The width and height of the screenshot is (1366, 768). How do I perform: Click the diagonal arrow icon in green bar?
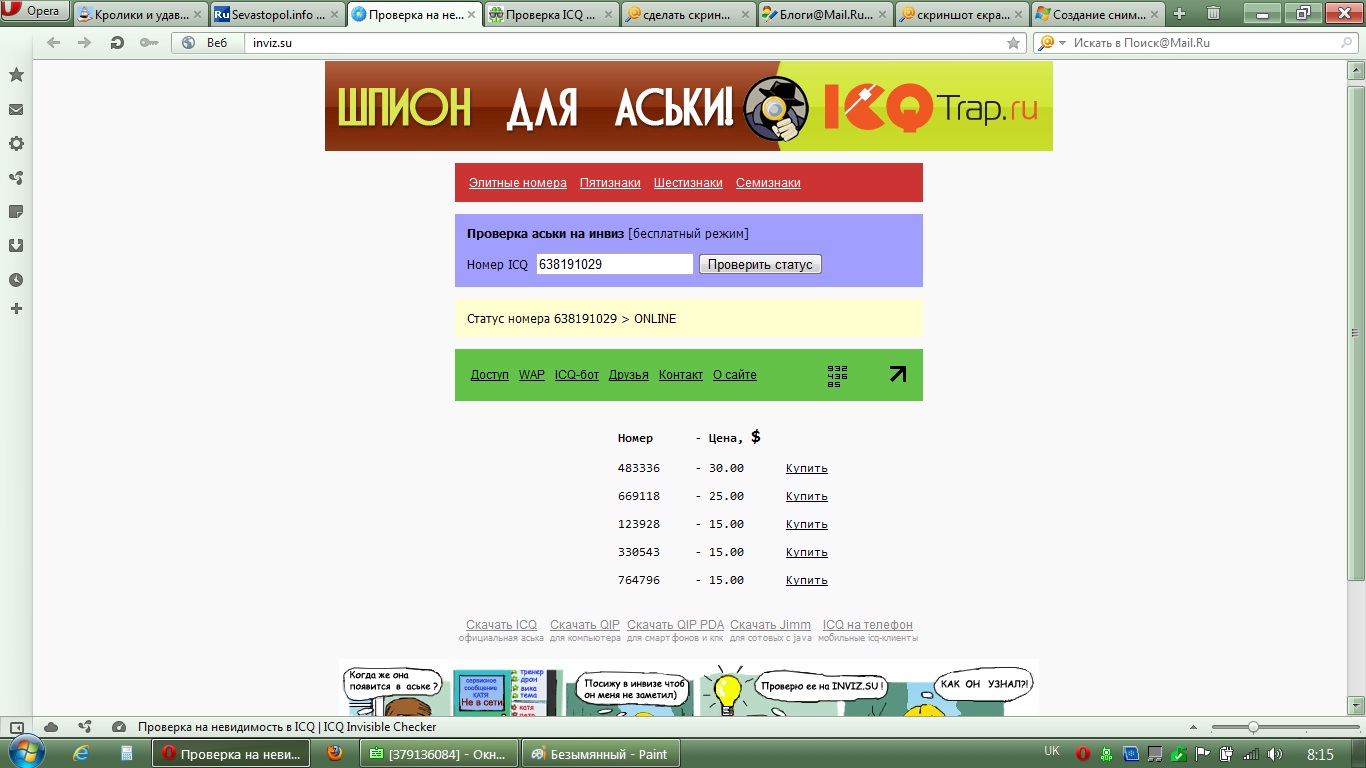(898, 374)
